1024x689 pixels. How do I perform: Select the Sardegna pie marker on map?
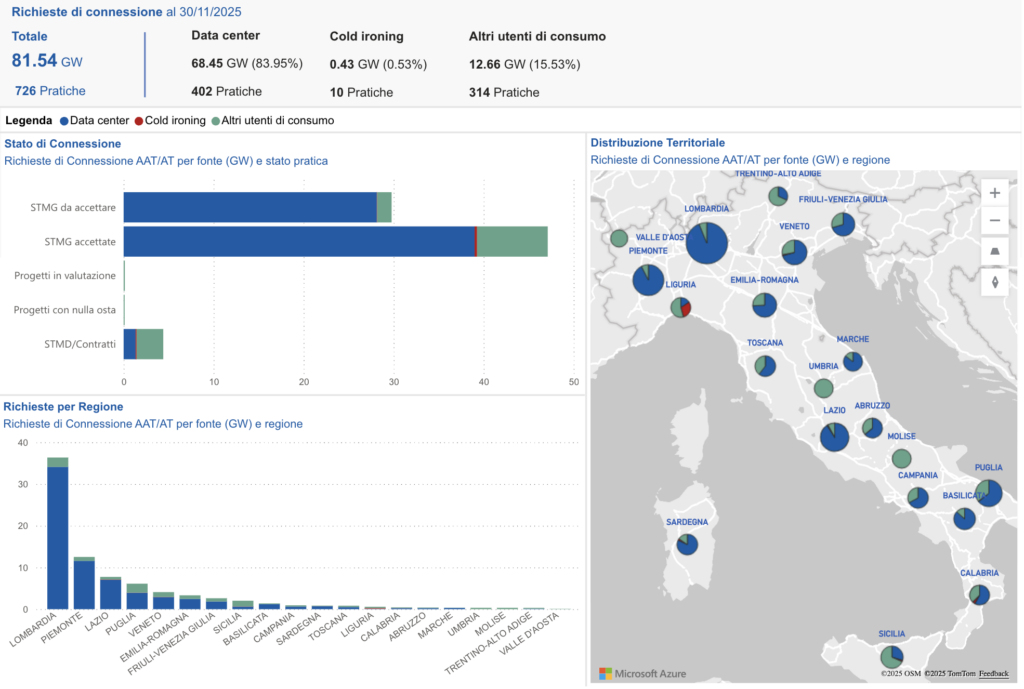click(x=687, y=544)
